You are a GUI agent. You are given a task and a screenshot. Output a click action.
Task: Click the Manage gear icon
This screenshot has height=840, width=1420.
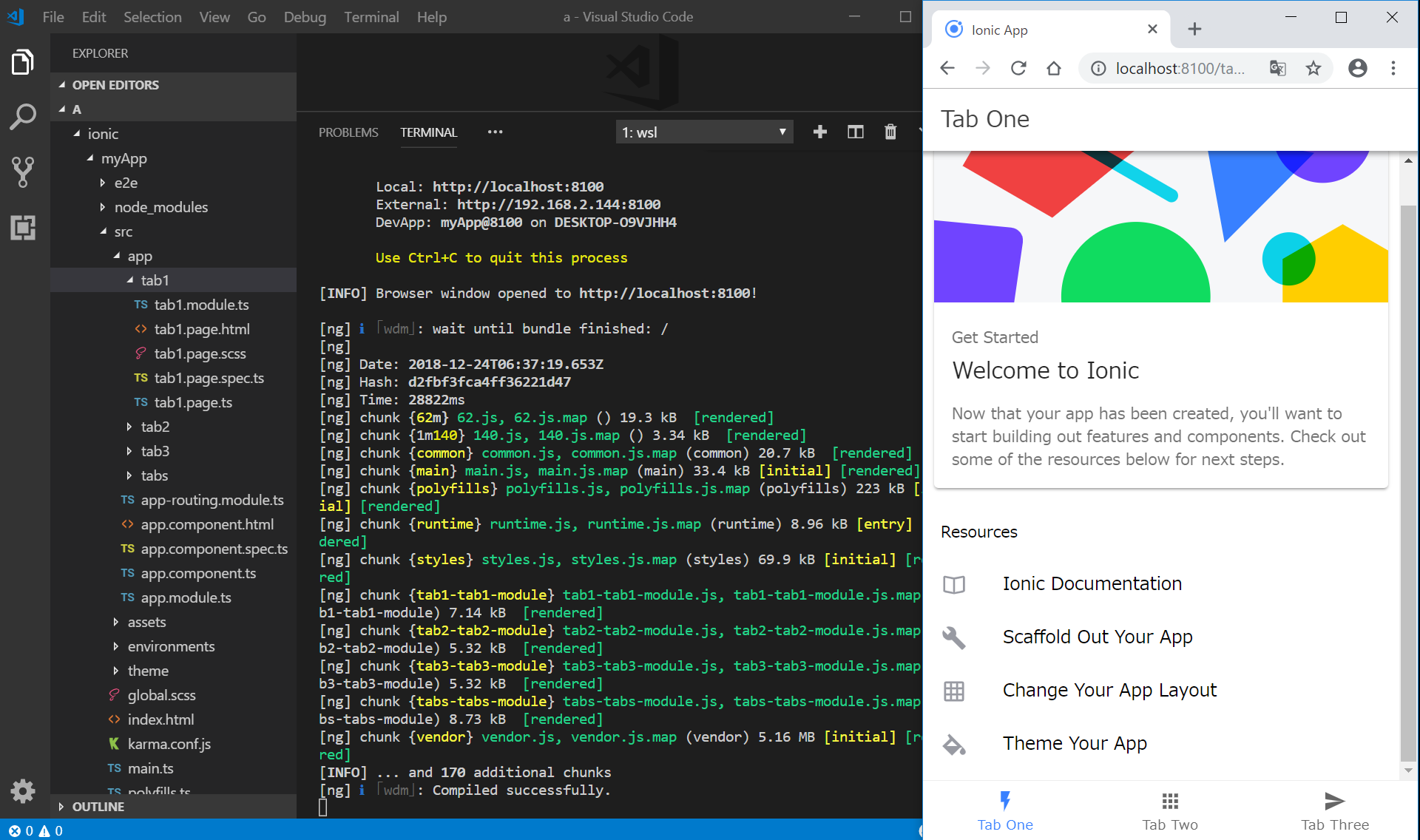(23, 791)
